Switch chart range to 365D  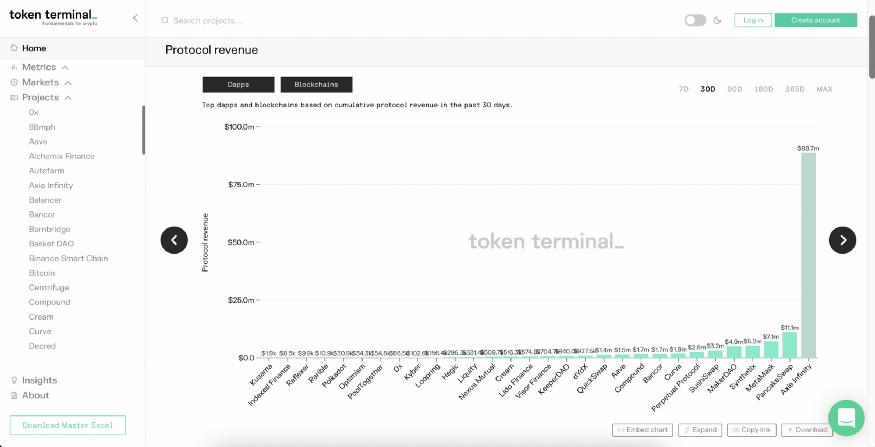795,89
